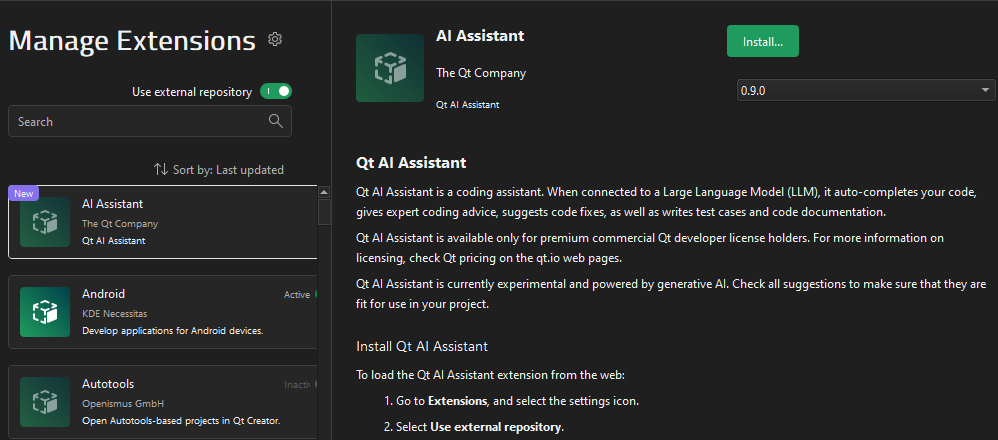Select the AI Assistant list icon

(45, 222)
